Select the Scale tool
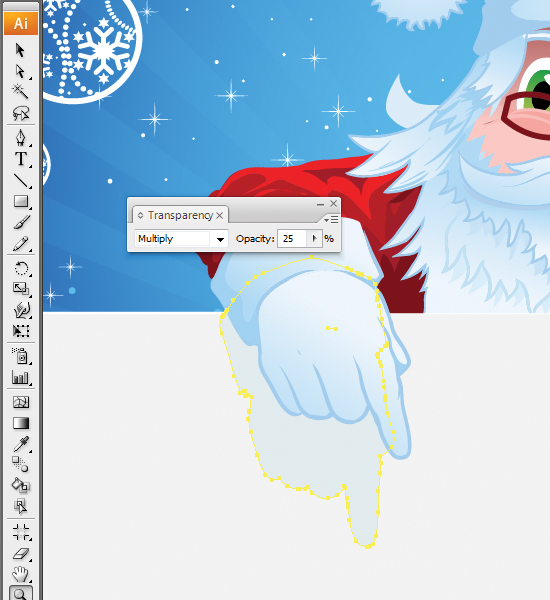Screen dimensions: 550x600 coord(20,289)
